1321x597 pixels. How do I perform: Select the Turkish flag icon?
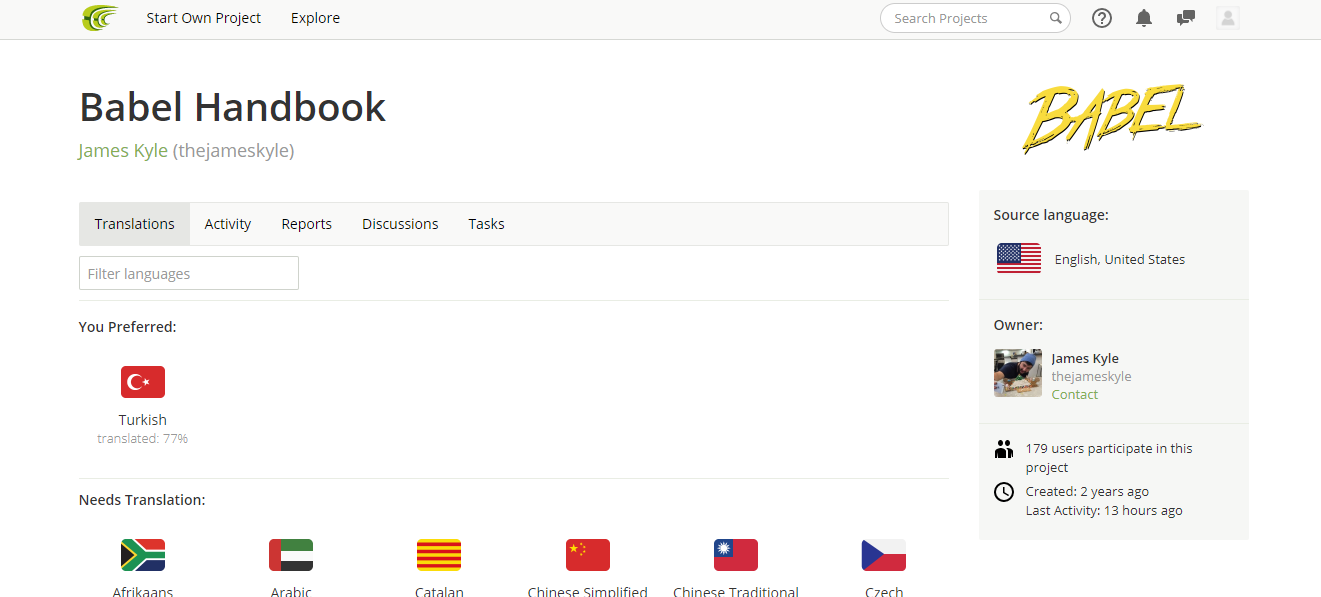tap(143, 382)
